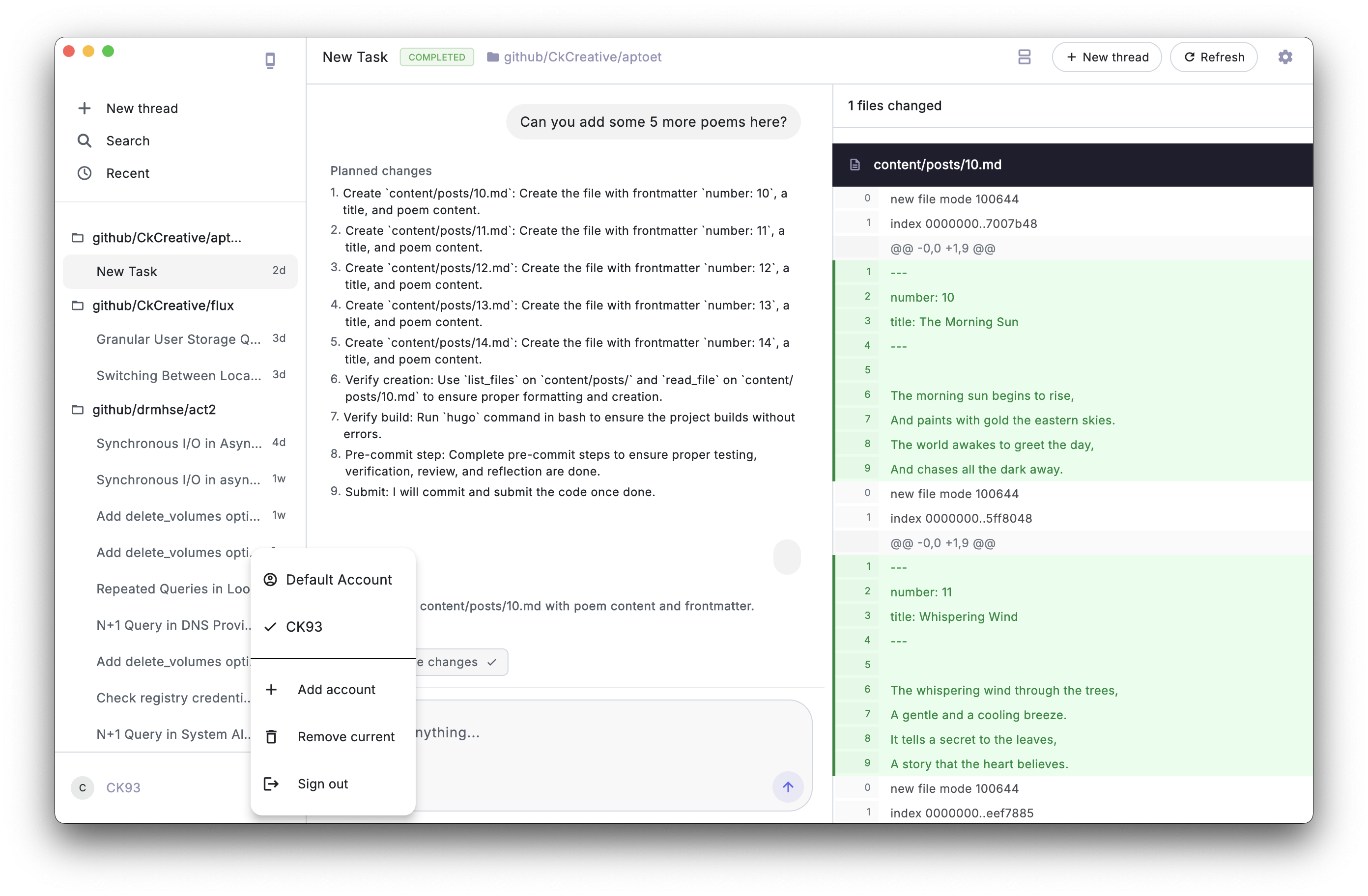Click folder icon in header repo path
1368x896 pixels.
pos(492,57)
